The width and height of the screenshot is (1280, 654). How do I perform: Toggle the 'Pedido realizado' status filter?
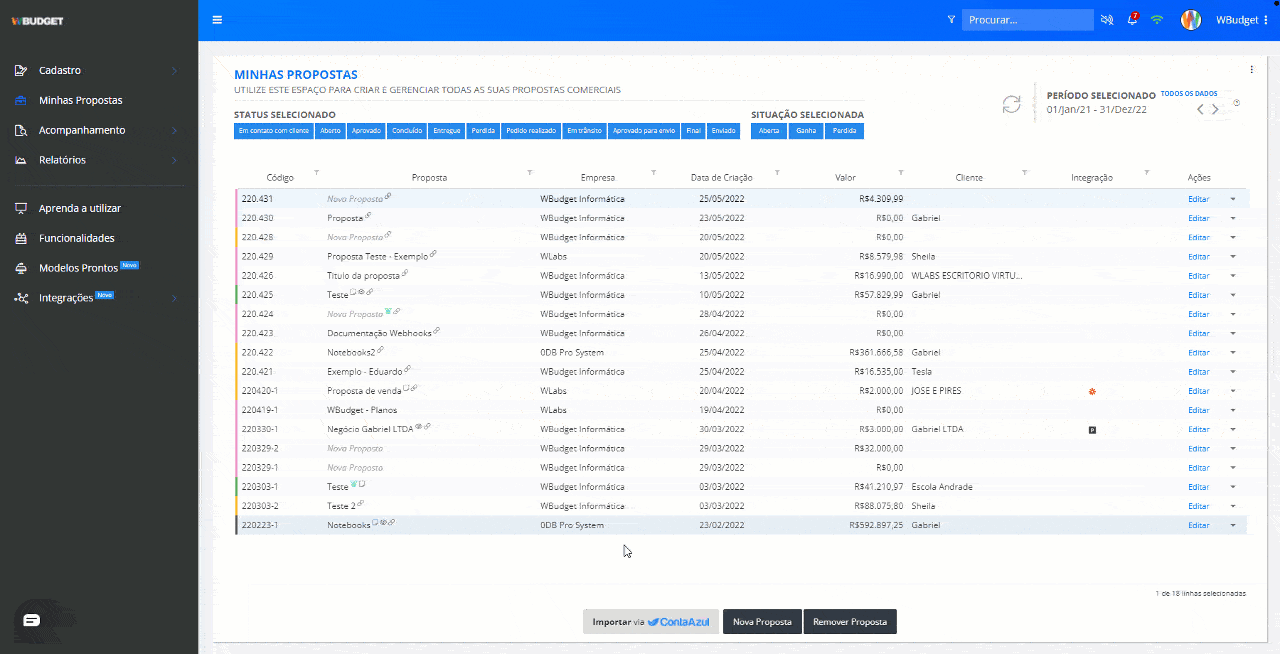pyautogui.click(x=531, y=131)
